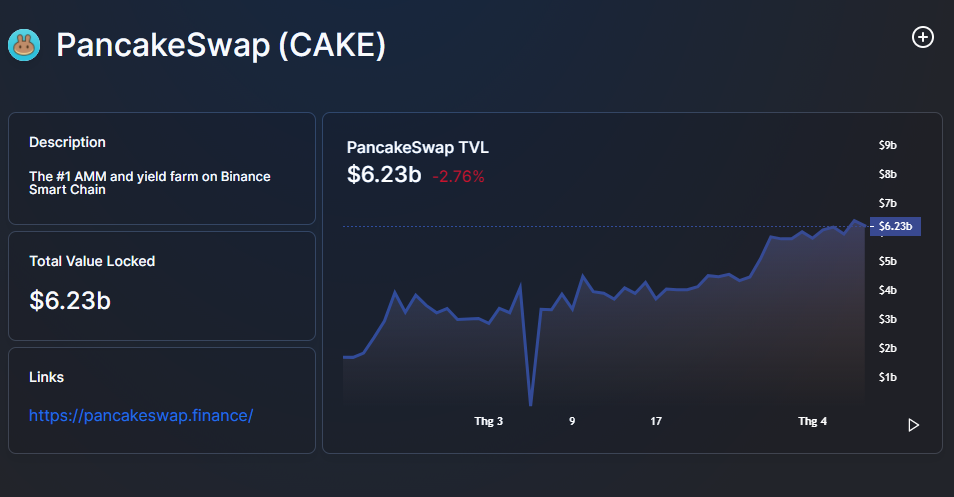Click the PancakeSwap bunny logo icon
The height and width of the screenshot is (497, 954).
[x=24, y=45]
